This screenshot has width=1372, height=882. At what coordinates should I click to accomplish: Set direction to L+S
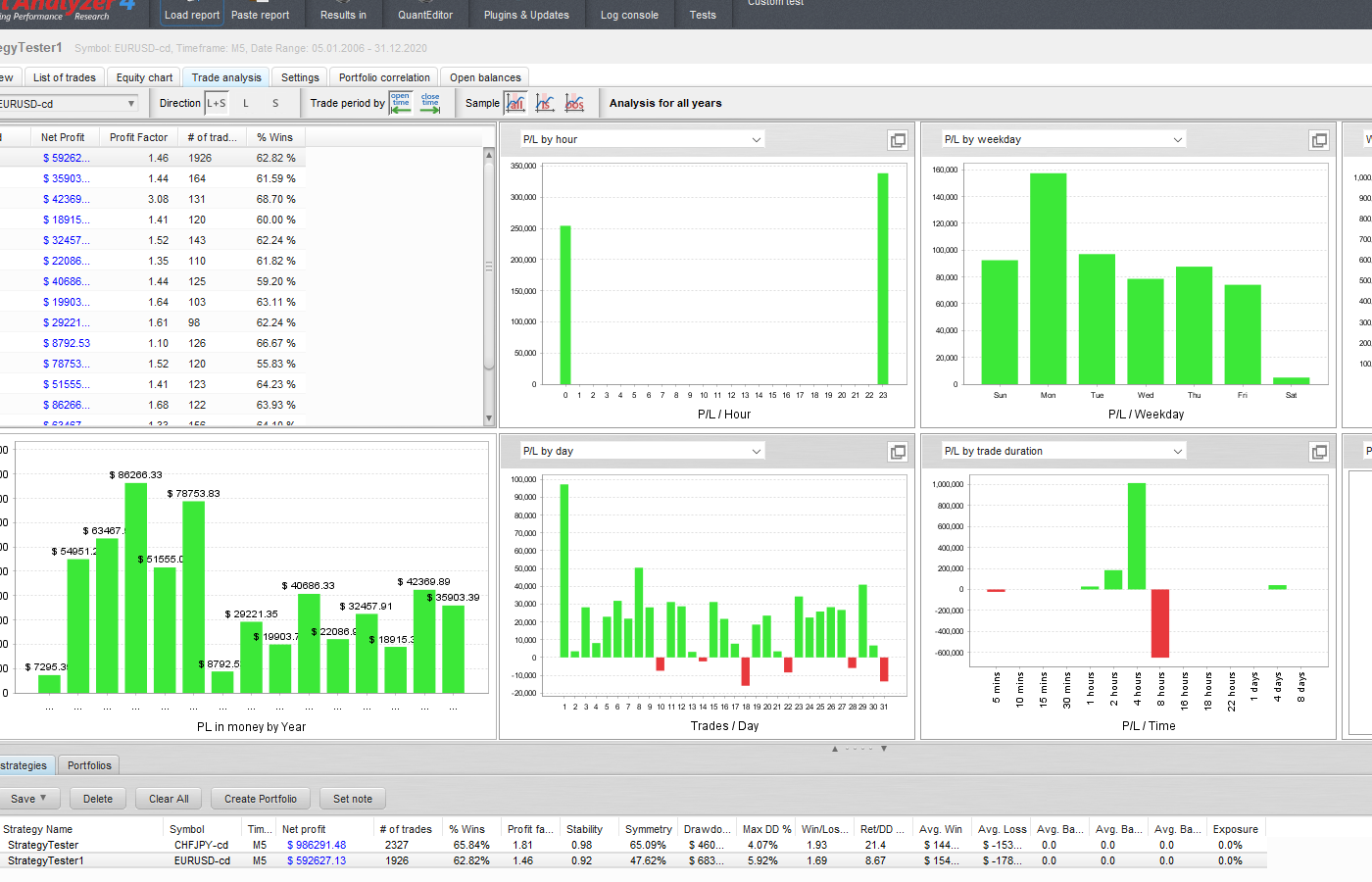(217, 103)
